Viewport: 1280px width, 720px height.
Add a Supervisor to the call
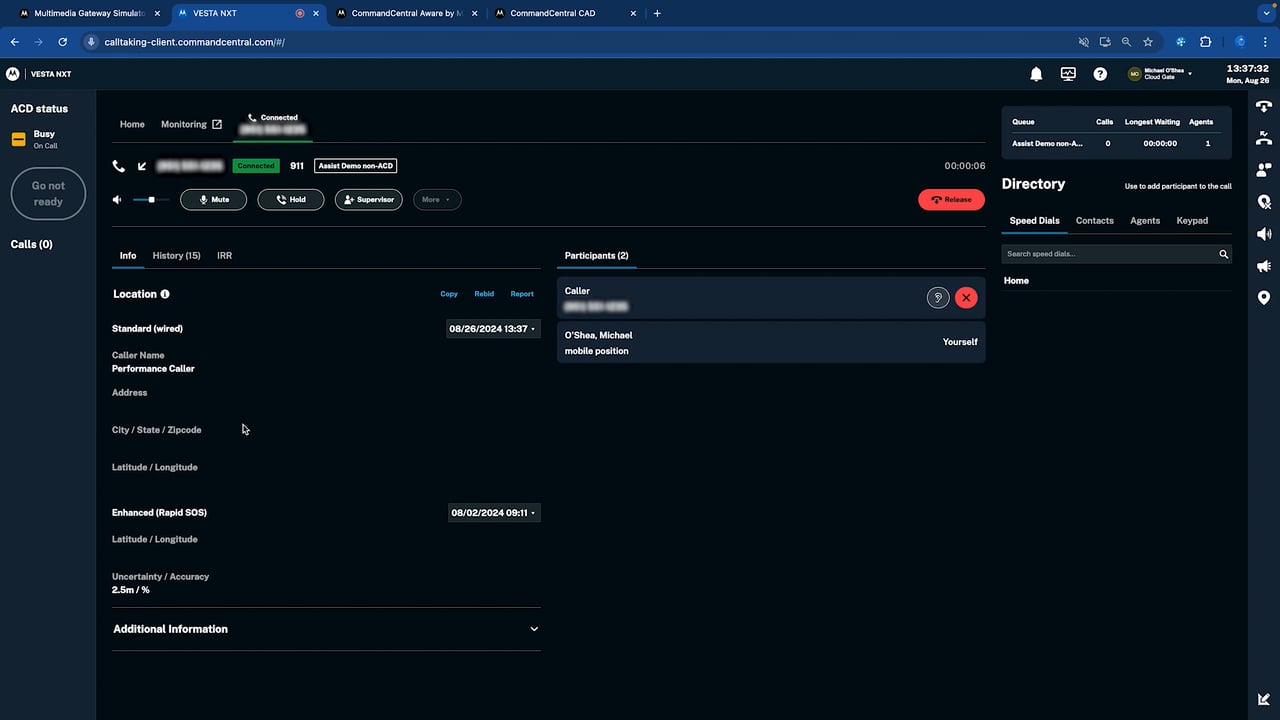(x=368, y=200)
